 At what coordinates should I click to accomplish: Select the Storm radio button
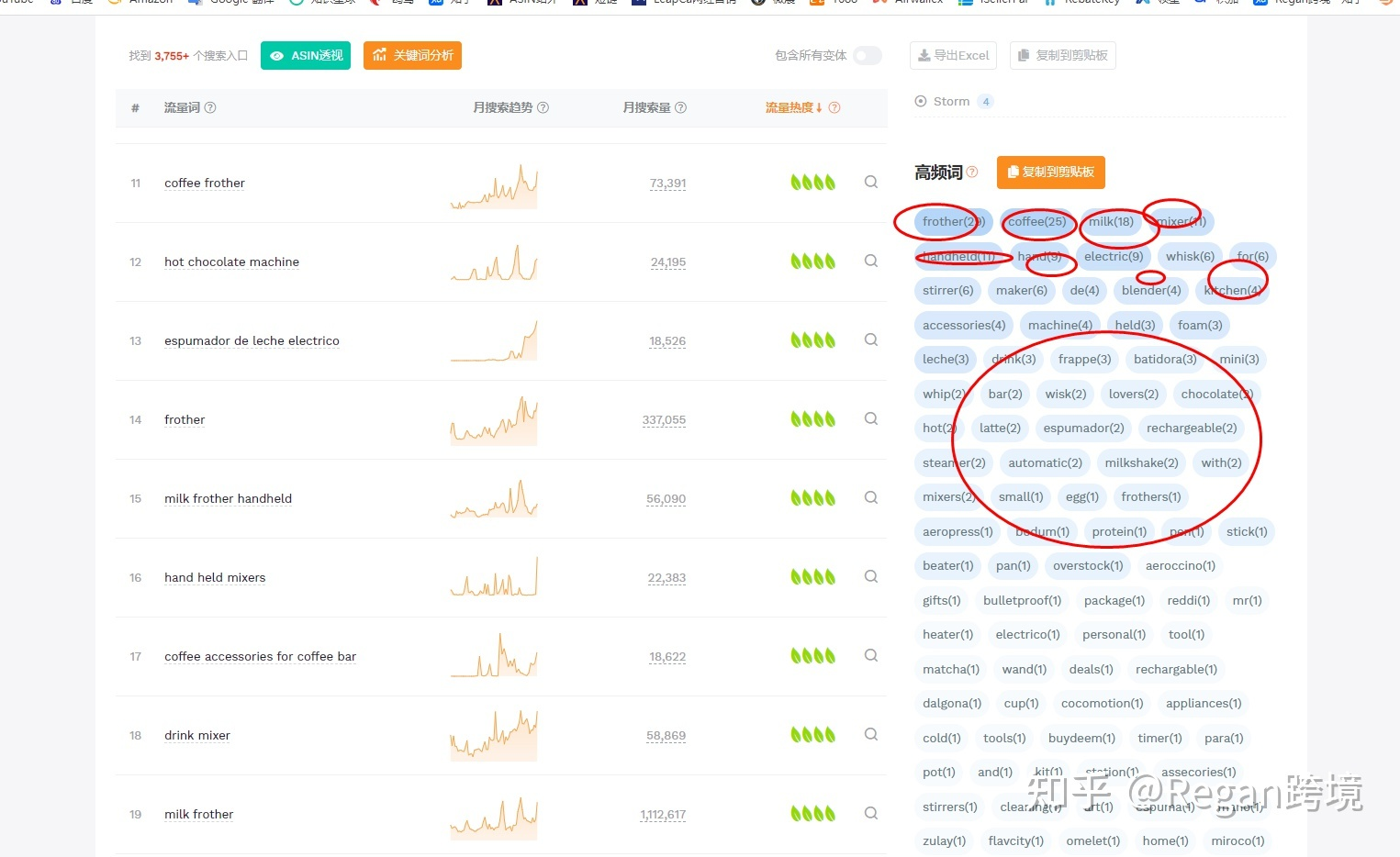tap(920, 101)
